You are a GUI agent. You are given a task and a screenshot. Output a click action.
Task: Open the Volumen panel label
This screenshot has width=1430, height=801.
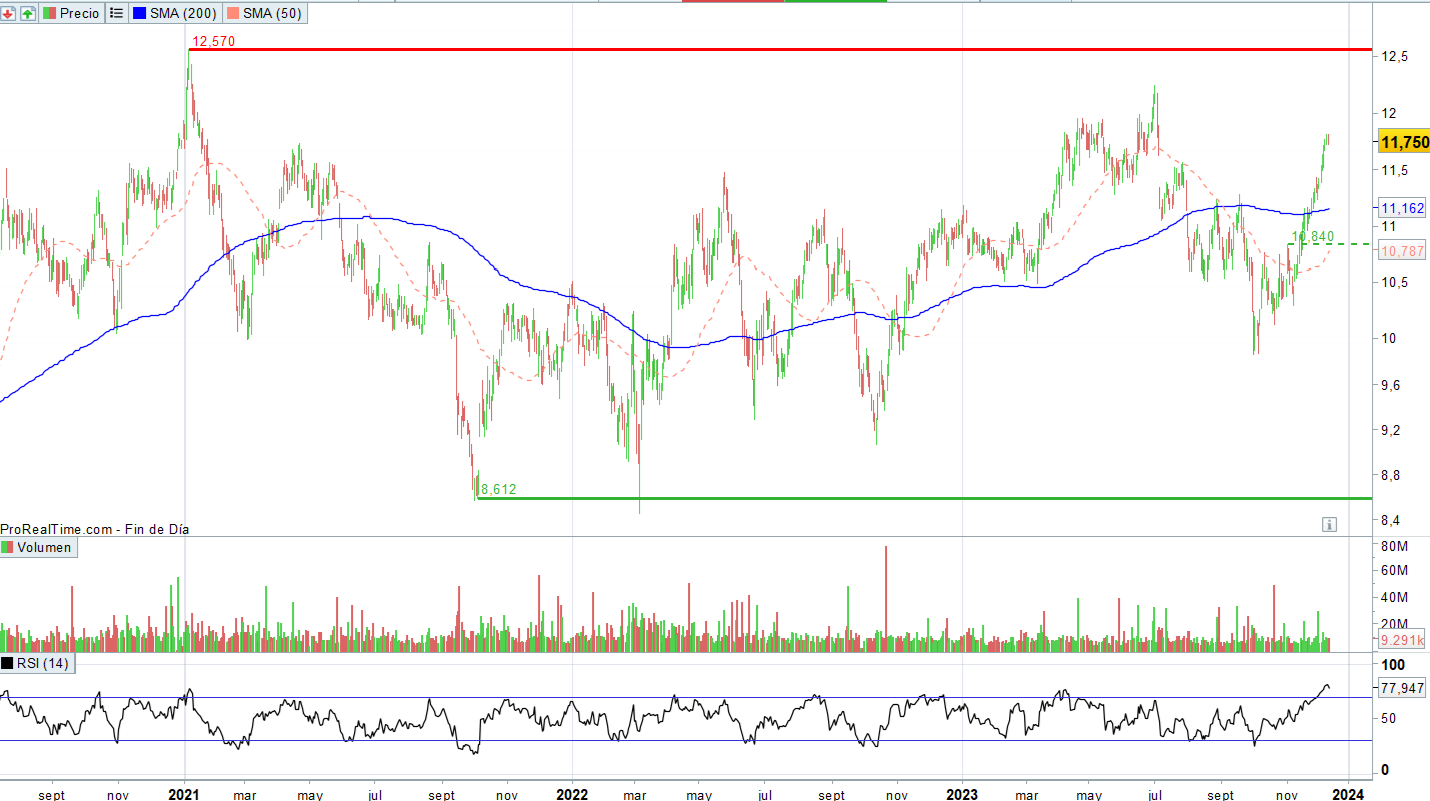(x=44, y=547)
